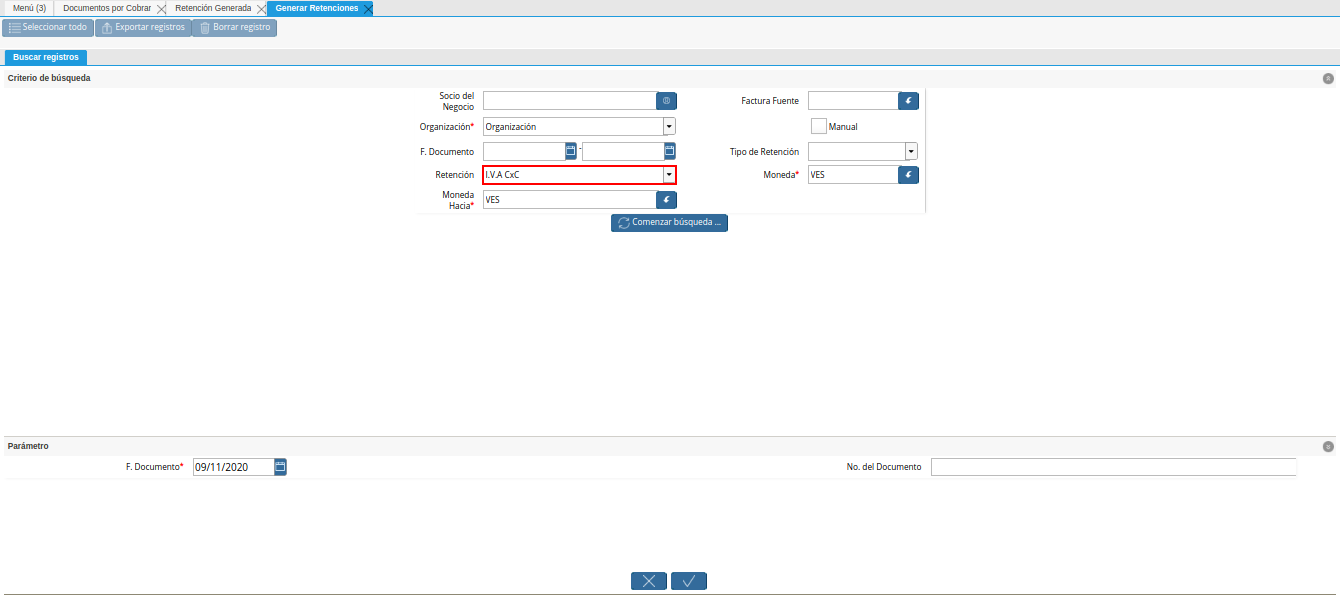Select the Buscar registros tab
1340x595 pixels.
click(46, 57)
